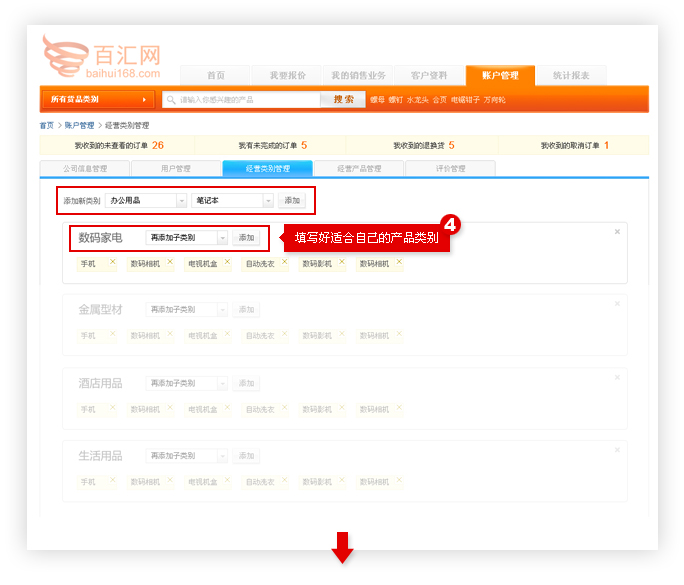The width and height of the screenshot is (684, 585).
Task: Remove the 自动洗衣 tag under 数码家电
Action: pyautogui.click(x=284, y=262)
